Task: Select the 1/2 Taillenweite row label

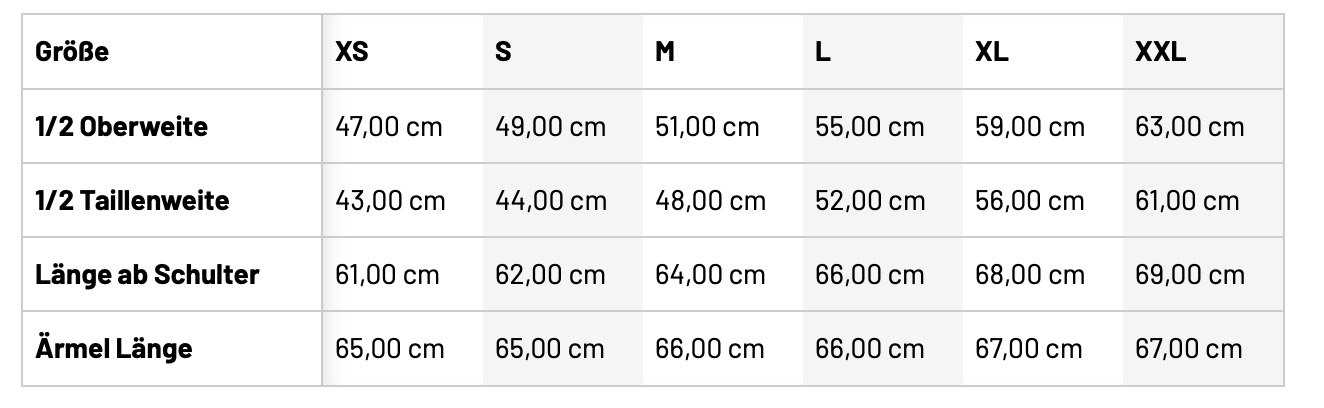Action: point(132,200)
